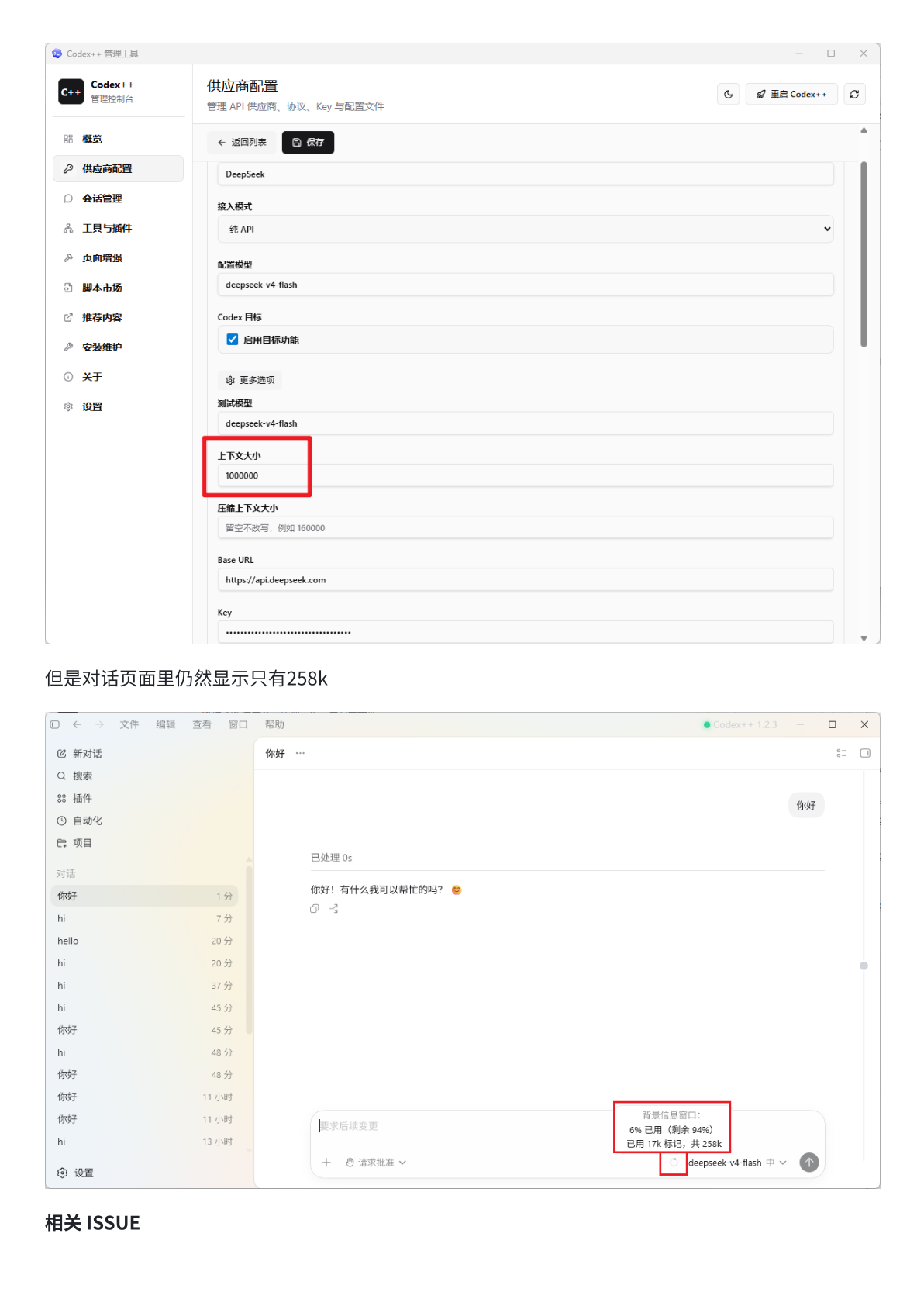Toggle the 启用目标功能 checkbox

[232, 340]
